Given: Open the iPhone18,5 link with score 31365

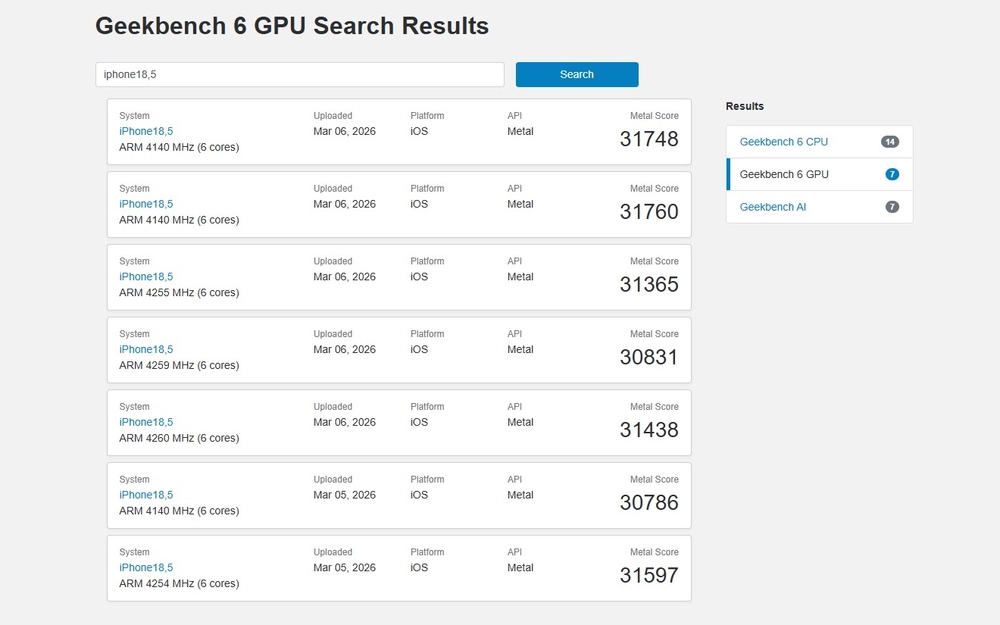Looking at the screenshot, I should (x=146, y=277).
